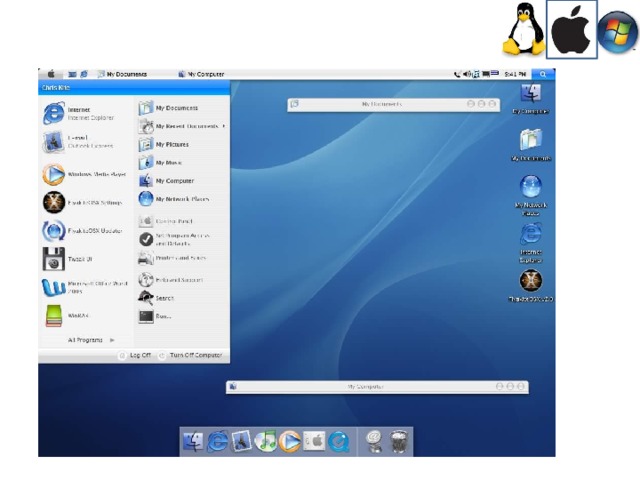The height and width of the screenshot is (480, 640).
Task: Click My Documents taskbar button in menu bar
Action: [122, 74]
